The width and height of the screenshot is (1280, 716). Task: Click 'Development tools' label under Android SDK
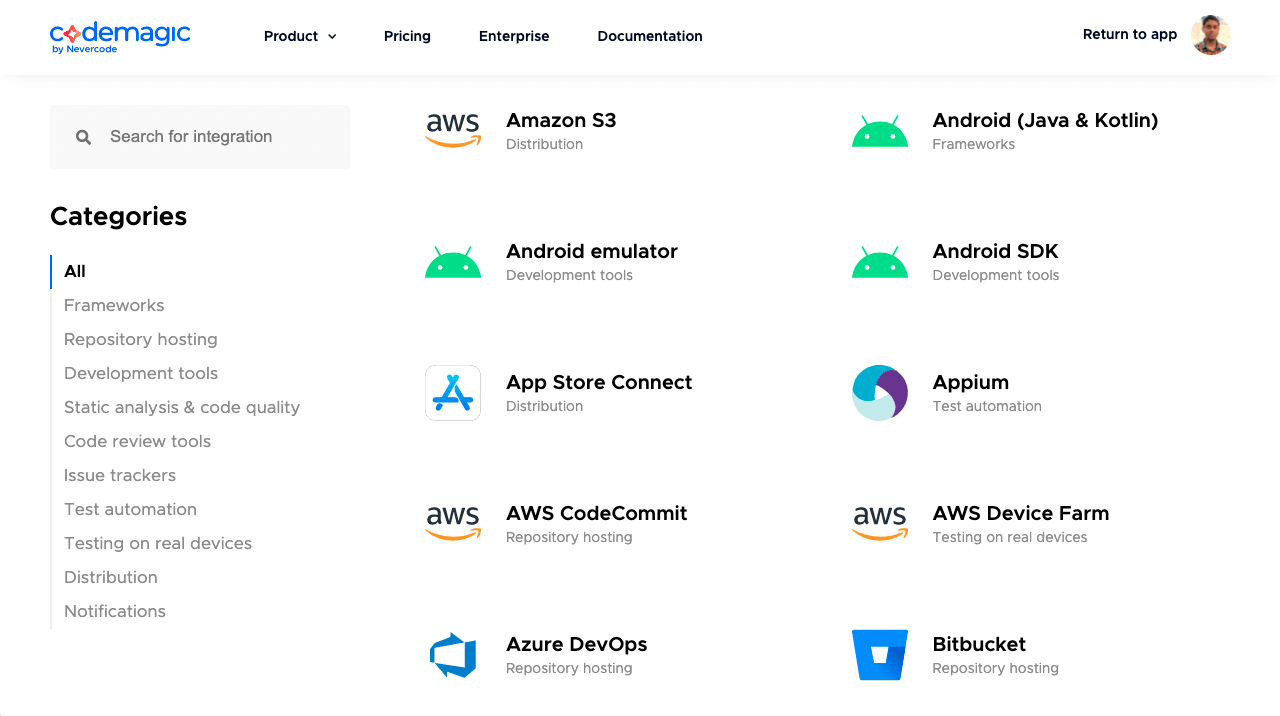996,275
